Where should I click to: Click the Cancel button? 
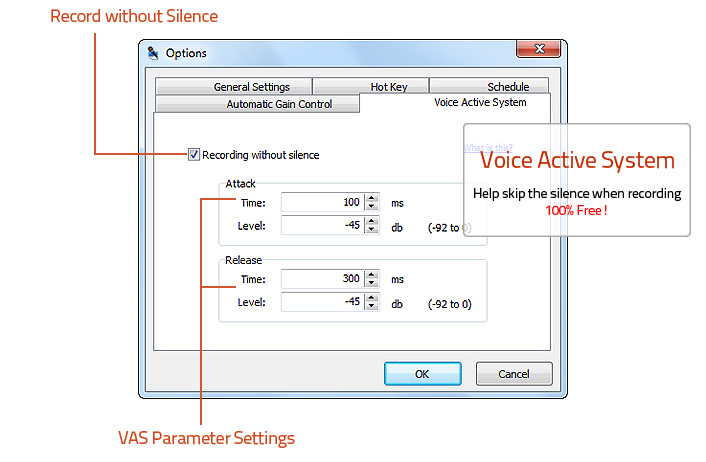point(514,374)
